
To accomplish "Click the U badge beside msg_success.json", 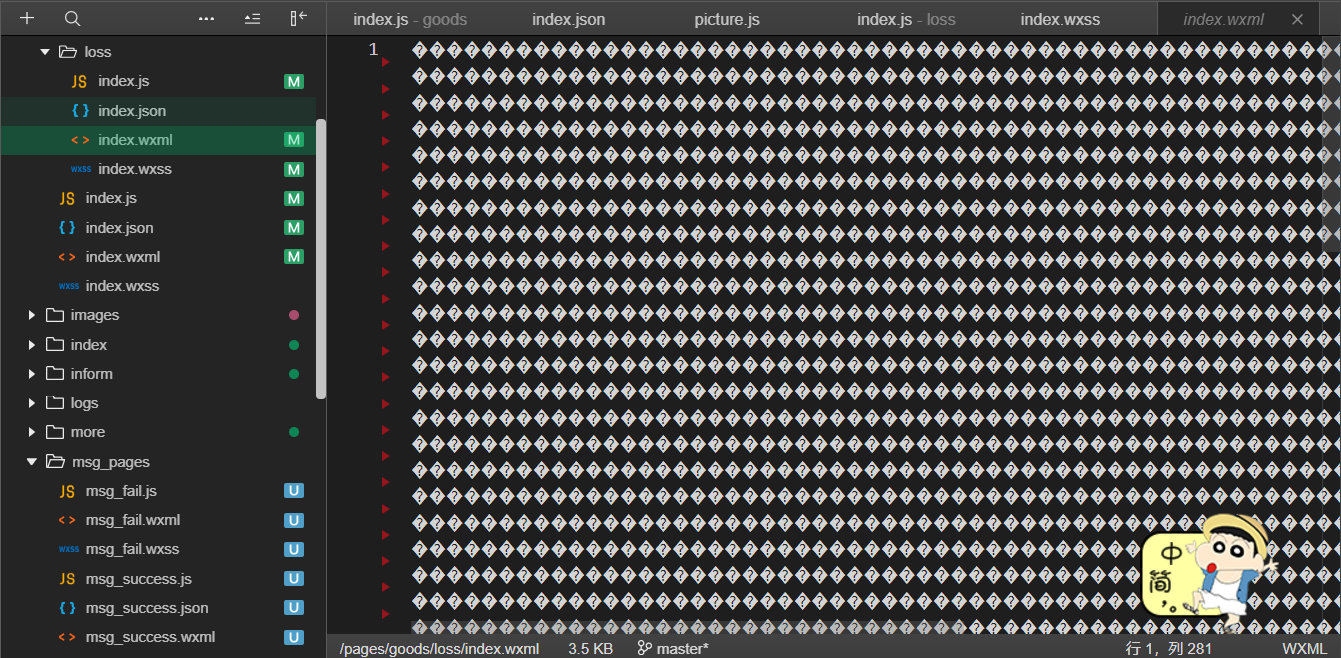I will tap(294, 608).
